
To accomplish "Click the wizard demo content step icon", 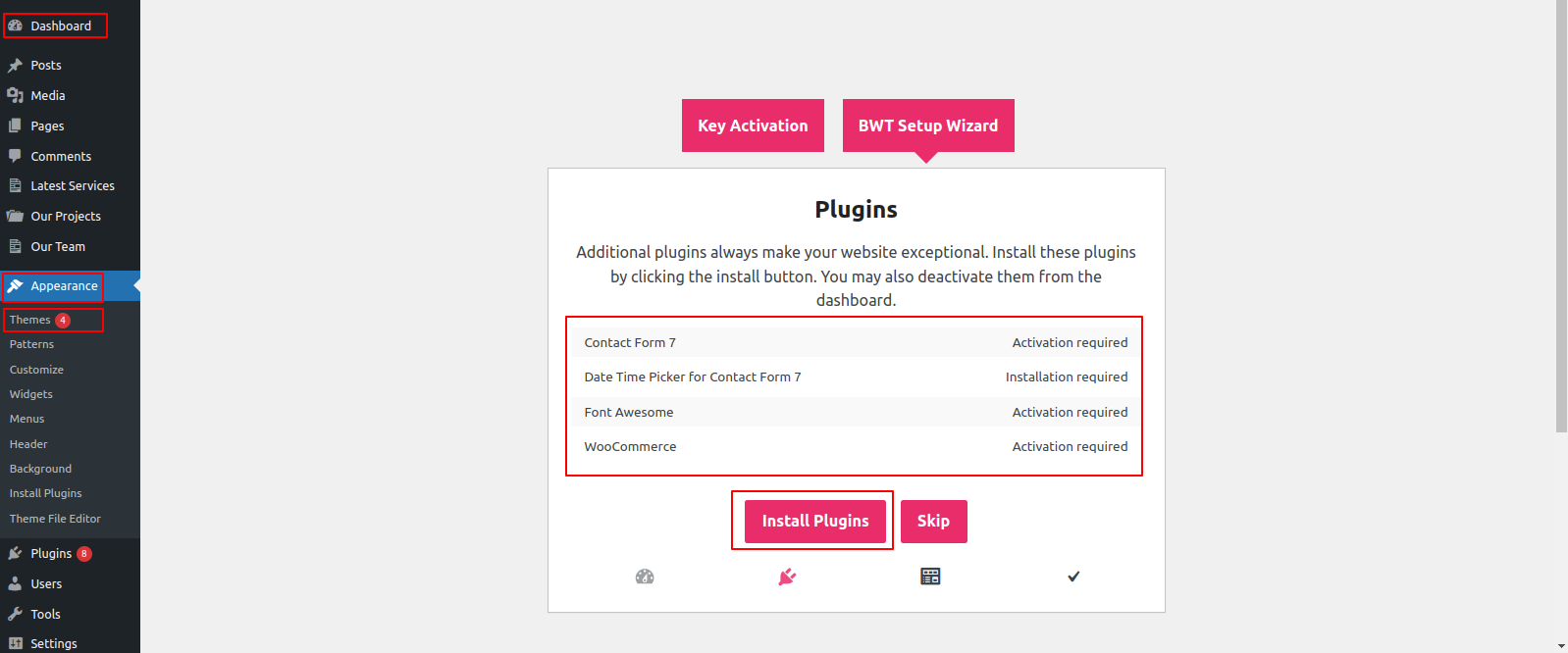I will (930, 577).
